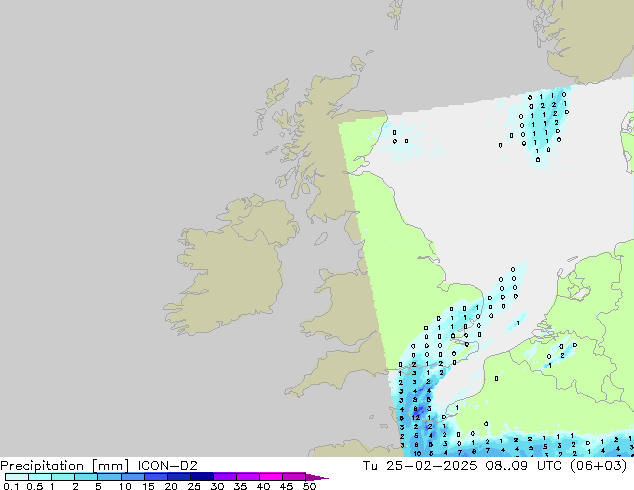Click the '45' legend scale label
Image resolution: width=634 pixels, height=490 pixels.
[x=286, y=486]
